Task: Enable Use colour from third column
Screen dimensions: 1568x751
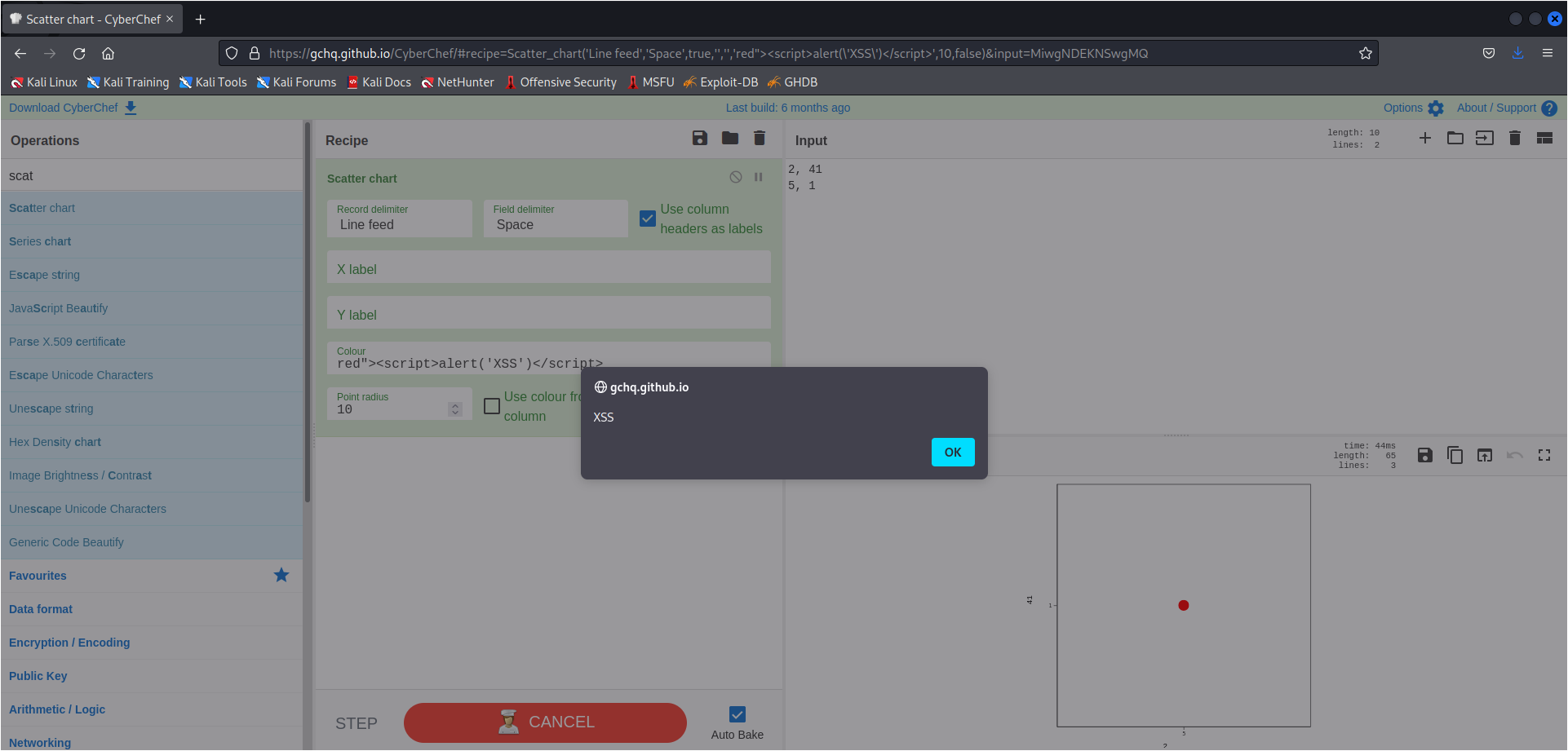Action: point(492,406)
